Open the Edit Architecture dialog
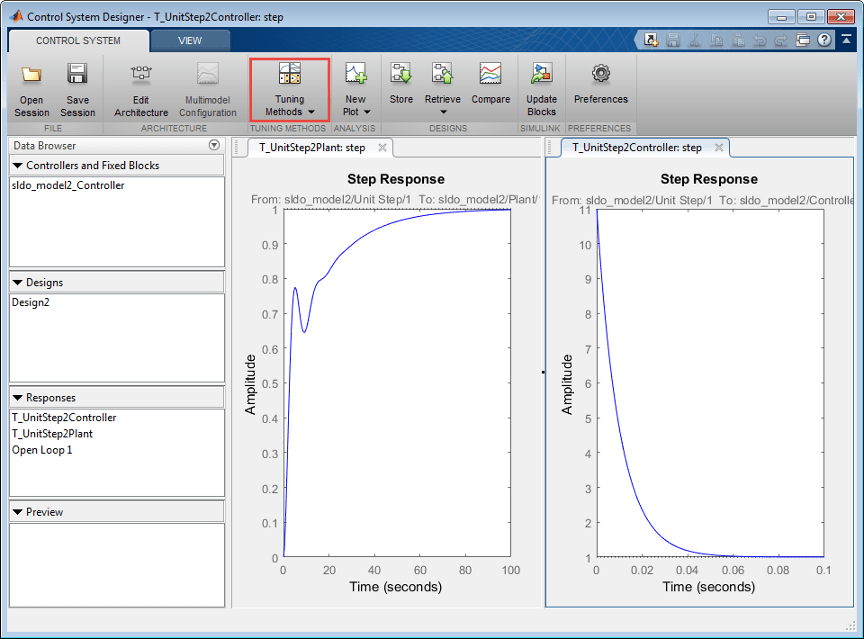864x639 pixels. click(x=141, y=90)
